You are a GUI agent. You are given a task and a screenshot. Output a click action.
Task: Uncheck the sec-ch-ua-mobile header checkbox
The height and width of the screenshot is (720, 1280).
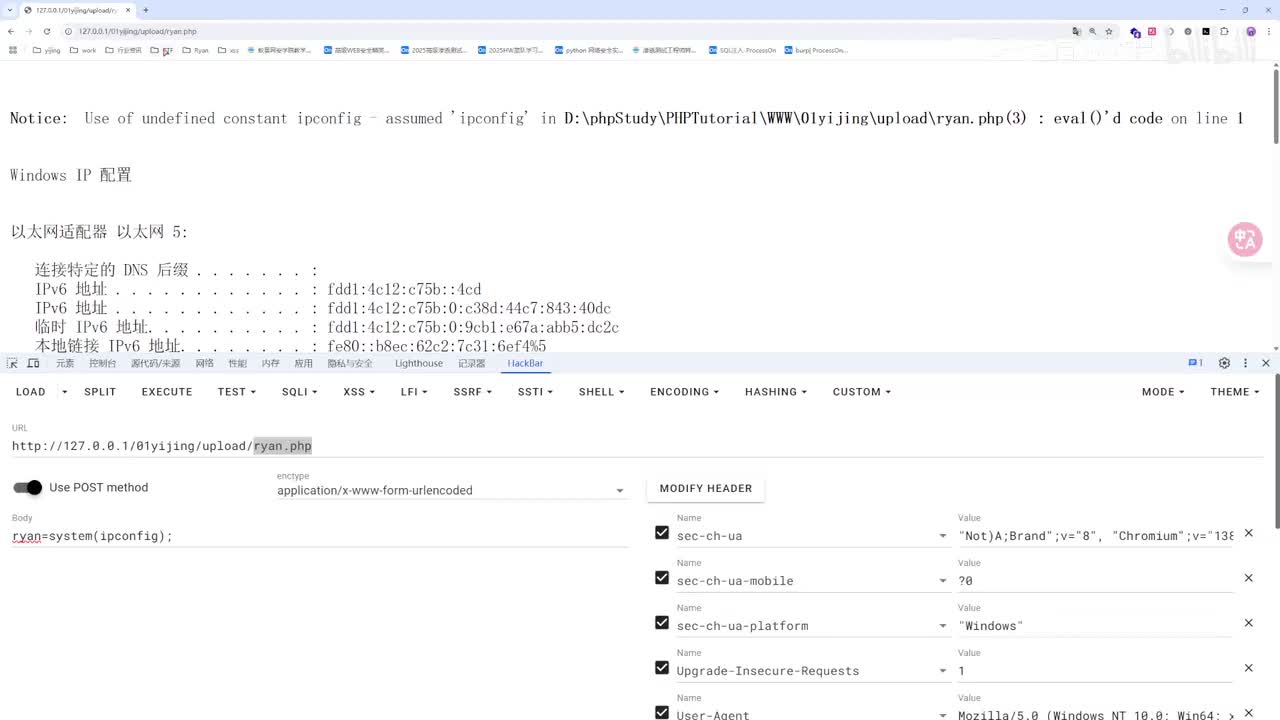click(x=662, y=578)
